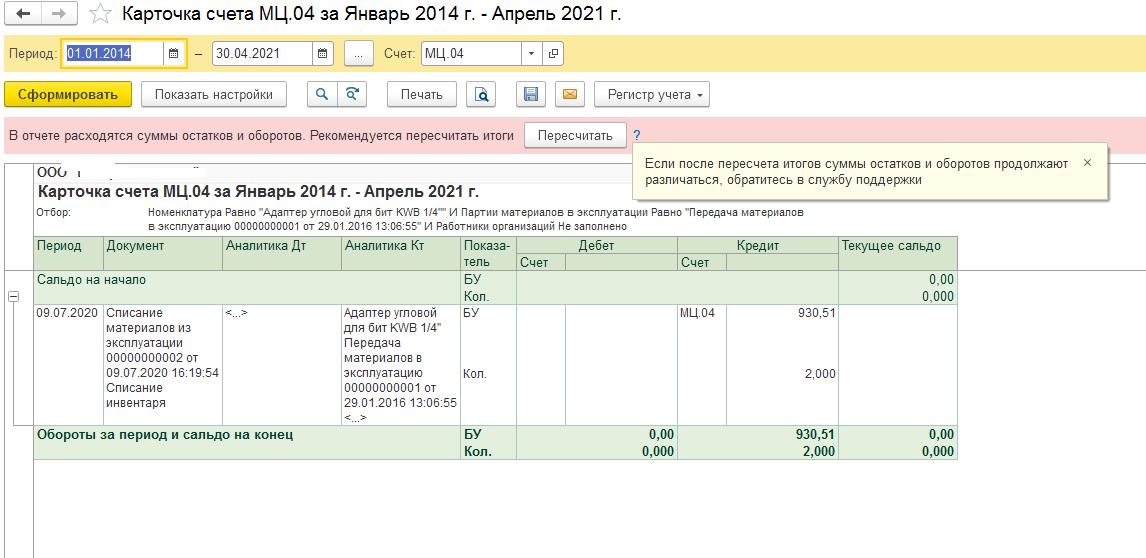Click the find next icon button

352,94
